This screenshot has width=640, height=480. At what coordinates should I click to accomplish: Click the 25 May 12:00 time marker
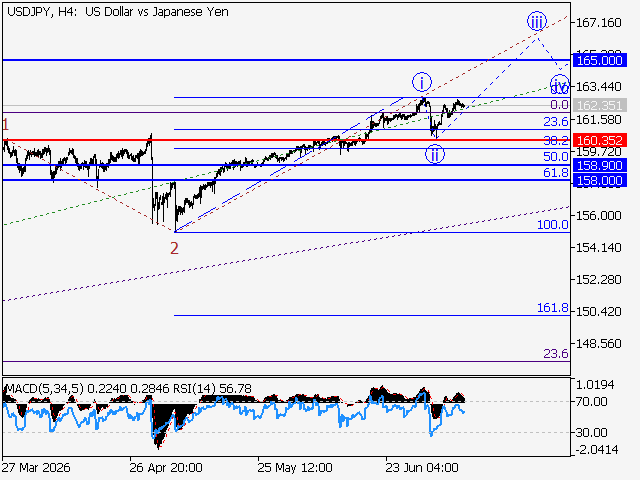click(295, 467)
